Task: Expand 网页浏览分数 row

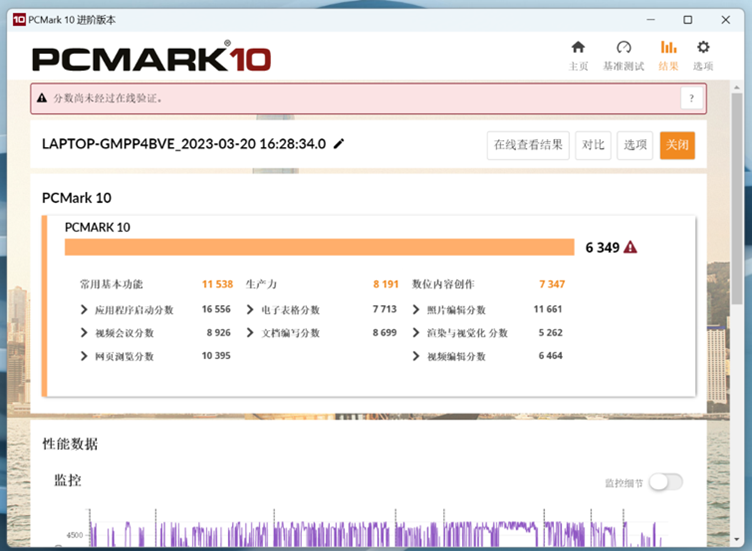Action: [x=84, y=356]
